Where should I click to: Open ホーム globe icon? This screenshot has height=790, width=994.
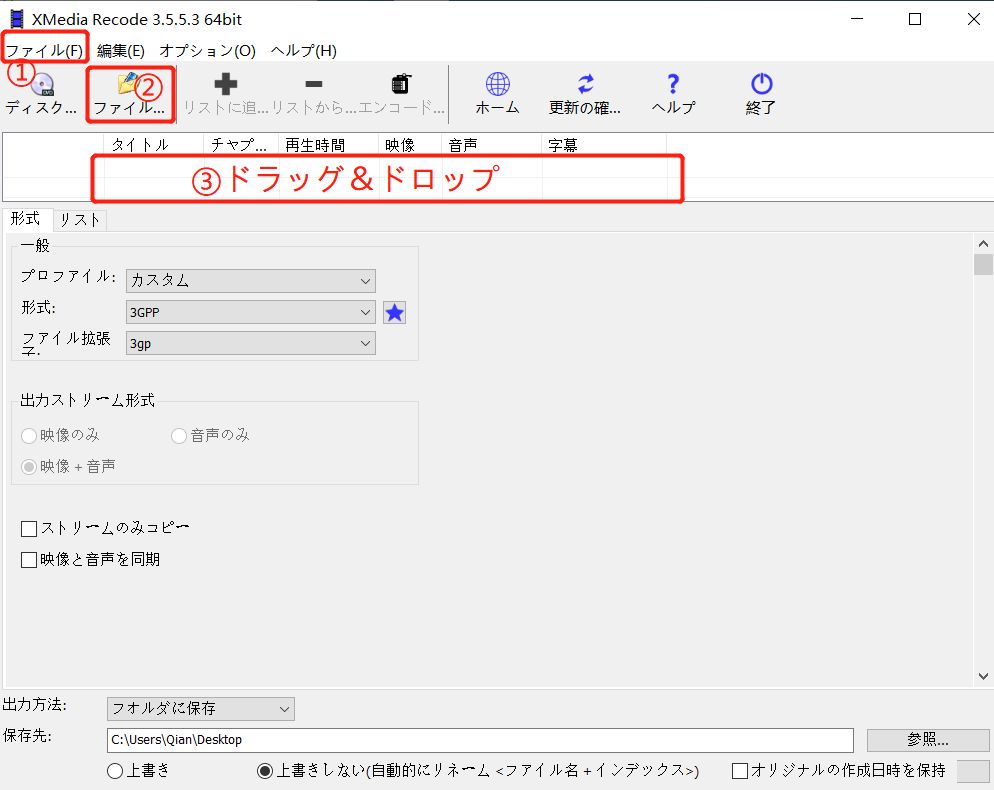[498, 84]
